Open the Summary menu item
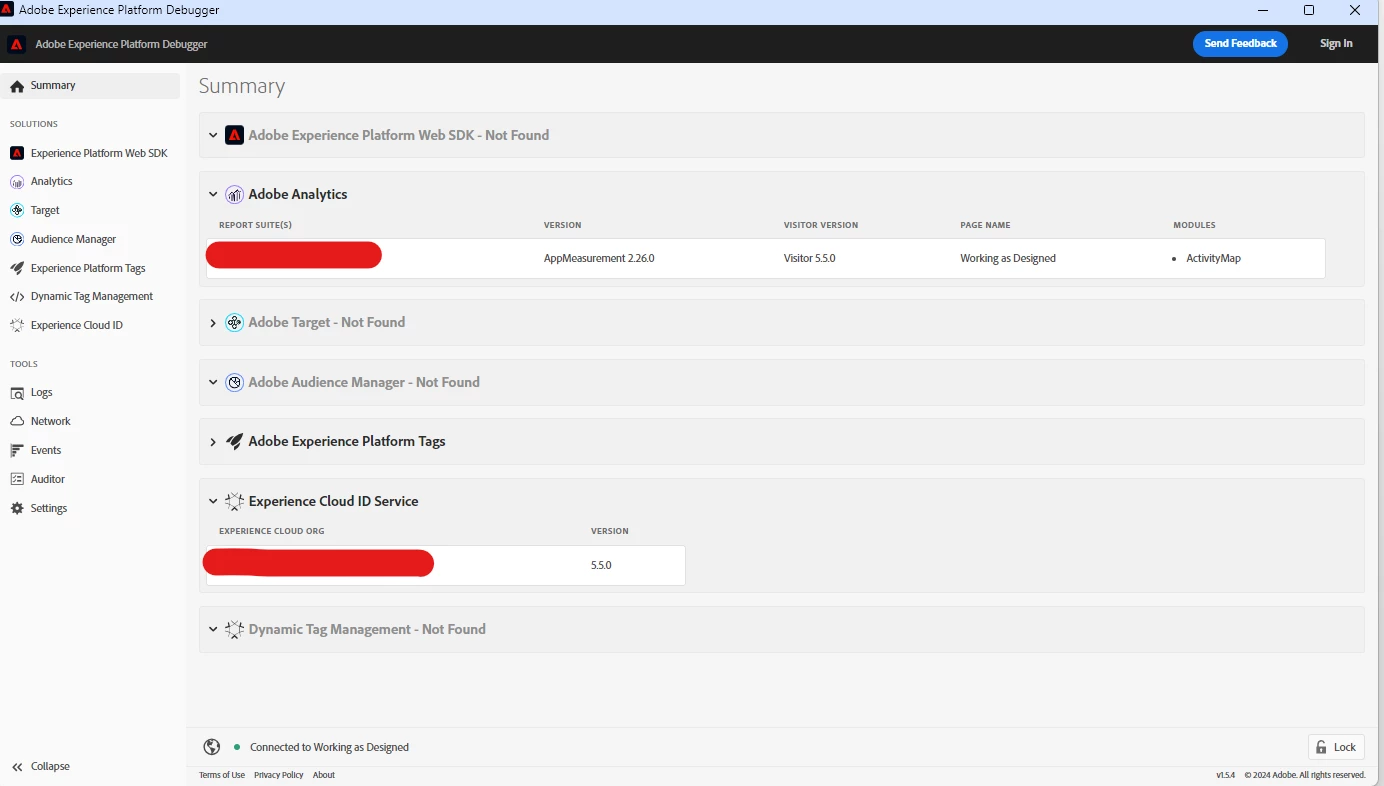Viewport: 1384px width, 786px height. pos(90,86)
